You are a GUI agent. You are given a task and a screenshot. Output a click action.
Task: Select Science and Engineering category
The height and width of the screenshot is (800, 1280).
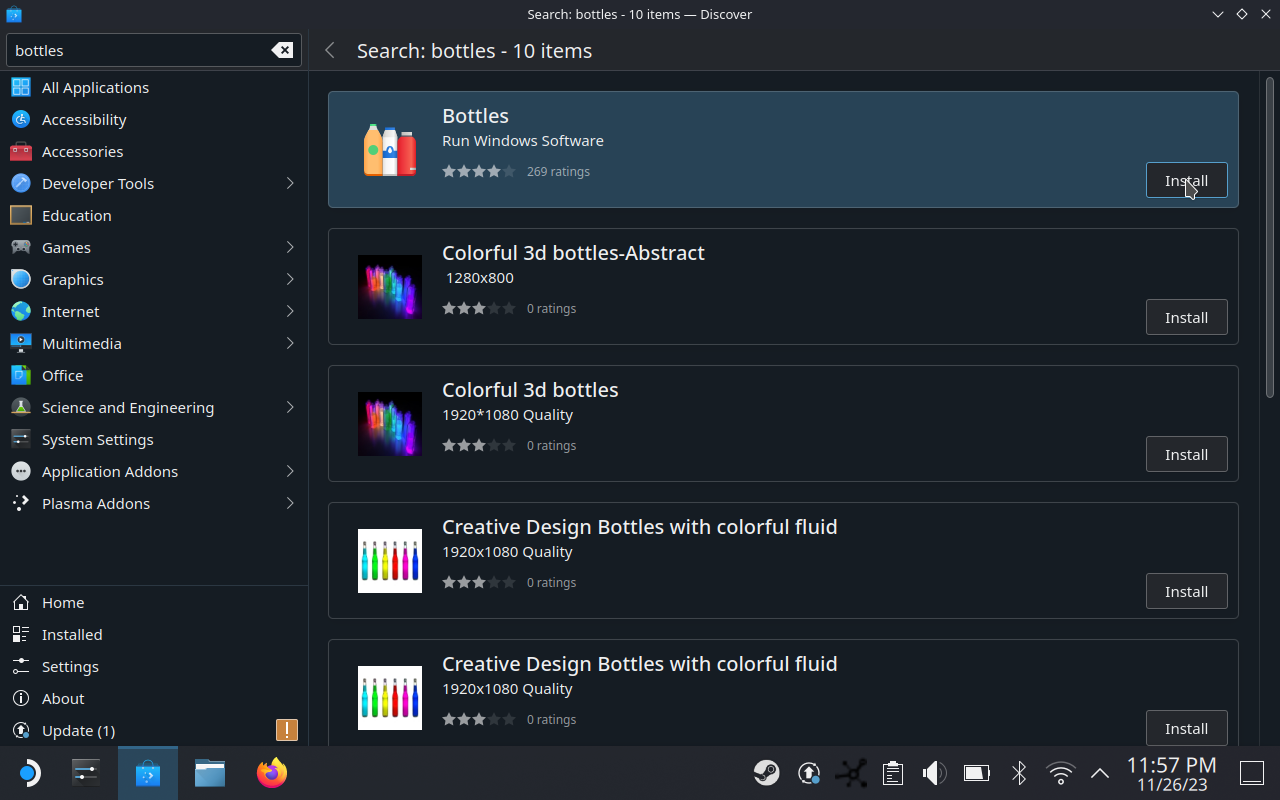(x=154, y=407)
